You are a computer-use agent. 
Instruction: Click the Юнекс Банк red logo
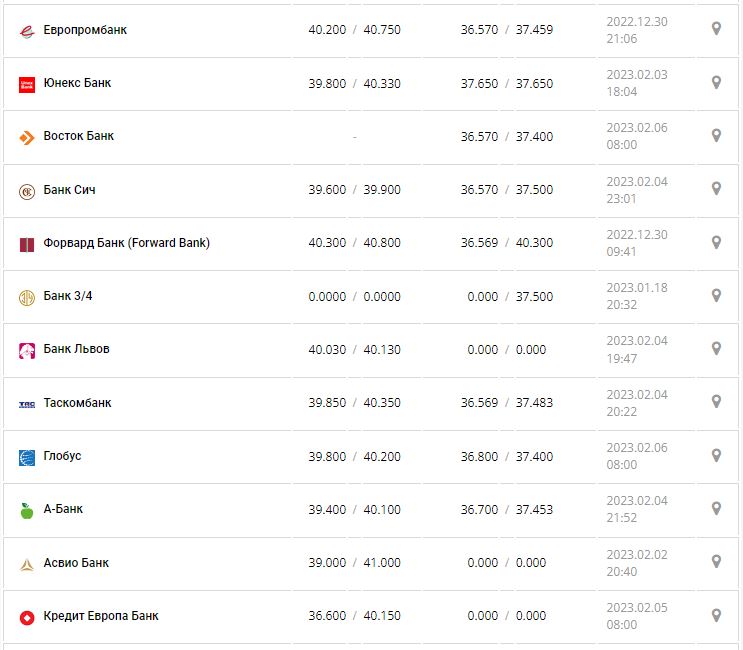pos(27,84)
